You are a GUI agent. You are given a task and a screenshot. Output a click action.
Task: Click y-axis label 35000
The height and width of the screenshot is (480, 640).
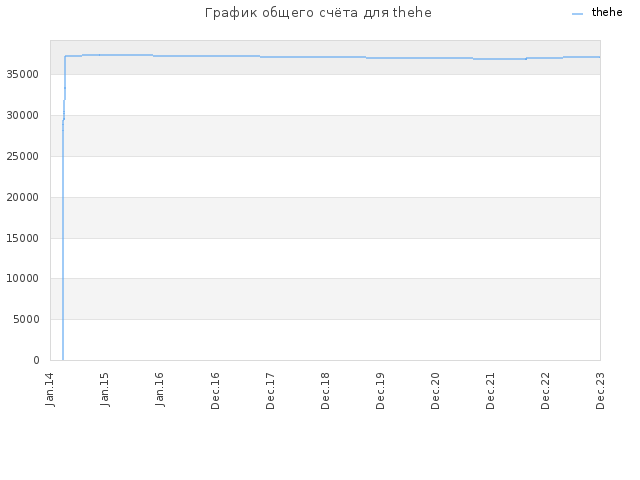(x=22, y=74)
